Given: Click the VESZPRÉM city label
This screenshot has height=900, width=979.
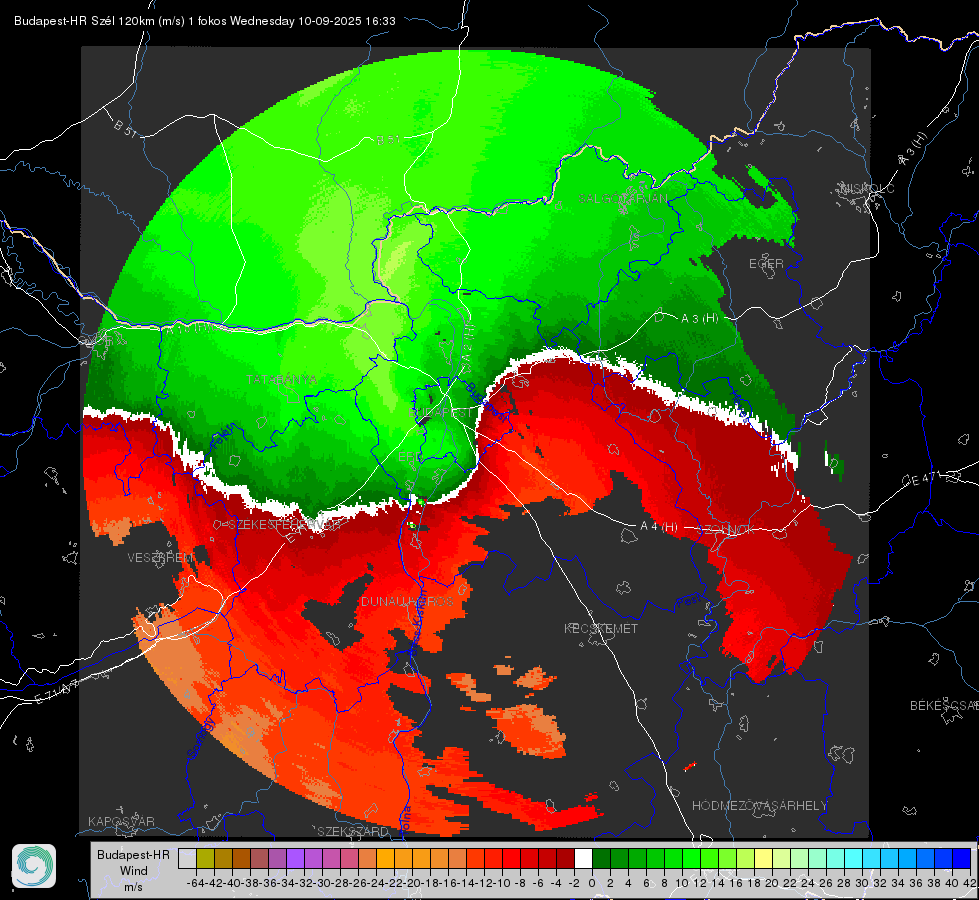Looking at the screenshot, I should click(160, 557).
